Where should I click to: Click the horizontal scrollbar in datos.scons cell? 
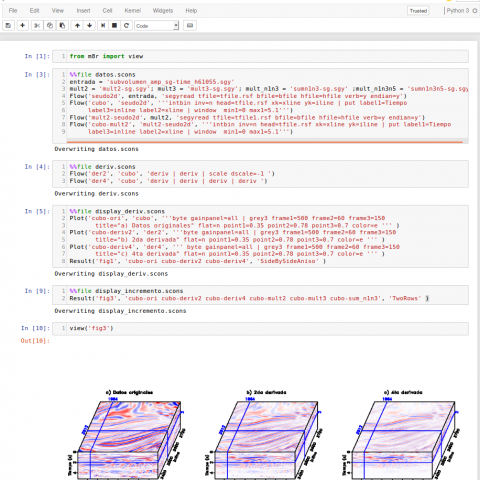click(265, 142)
